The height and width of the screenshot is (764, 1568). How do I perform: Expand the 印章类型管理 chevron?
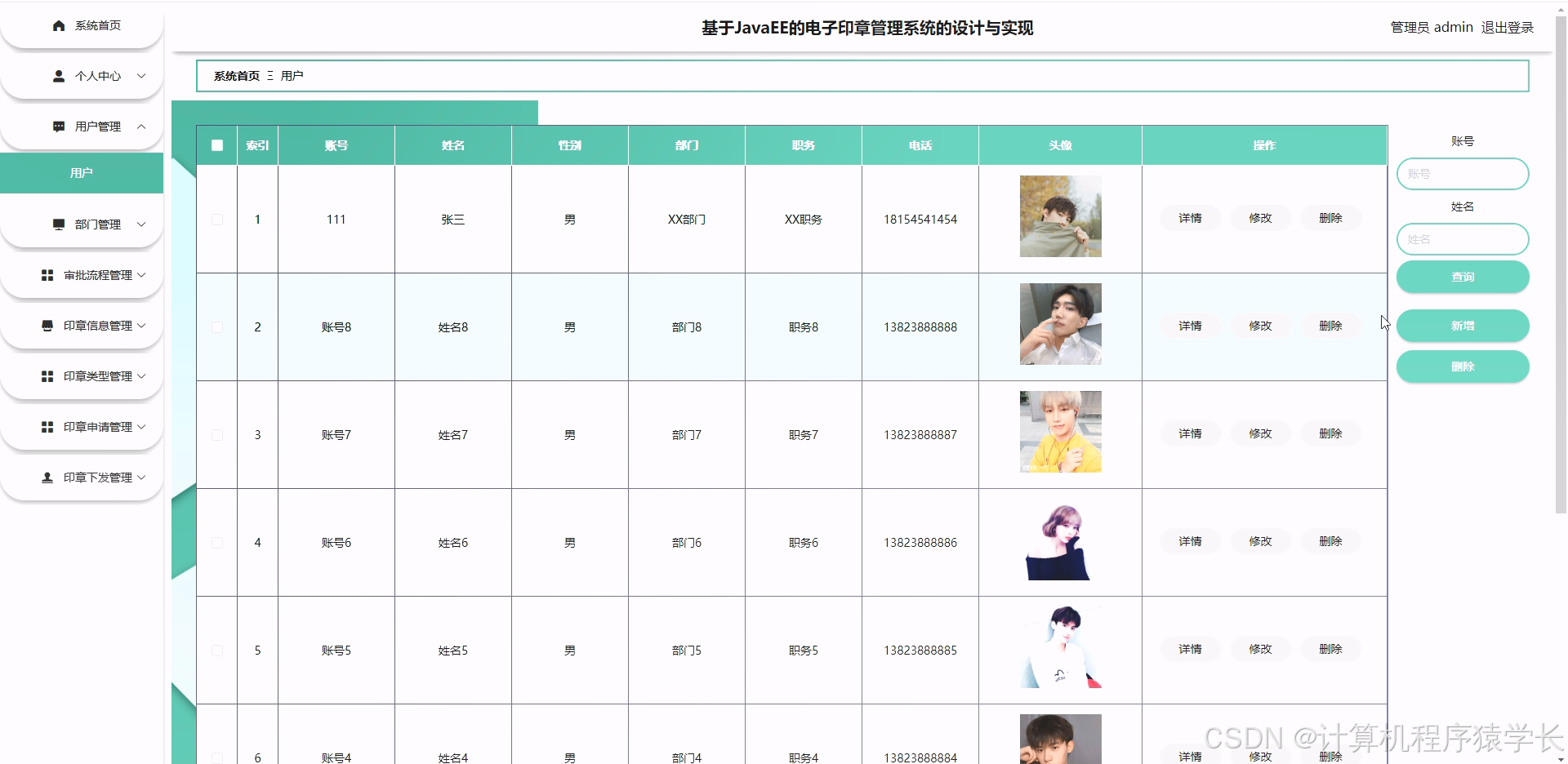point(141,376)
